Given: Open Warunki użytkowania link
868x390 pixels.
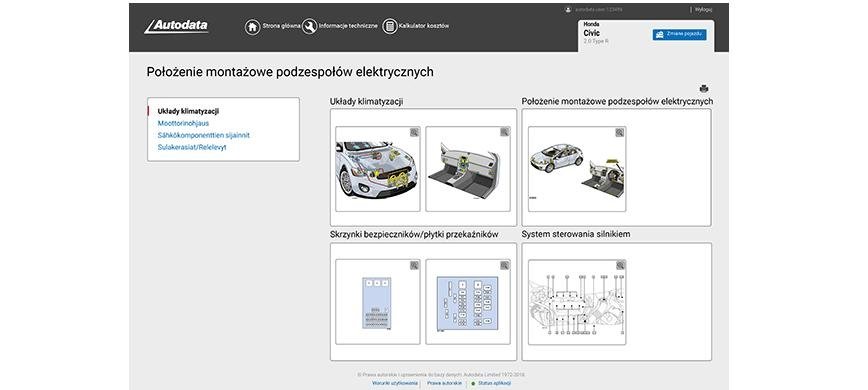Looking at the screenshot, I should (395, 383).
